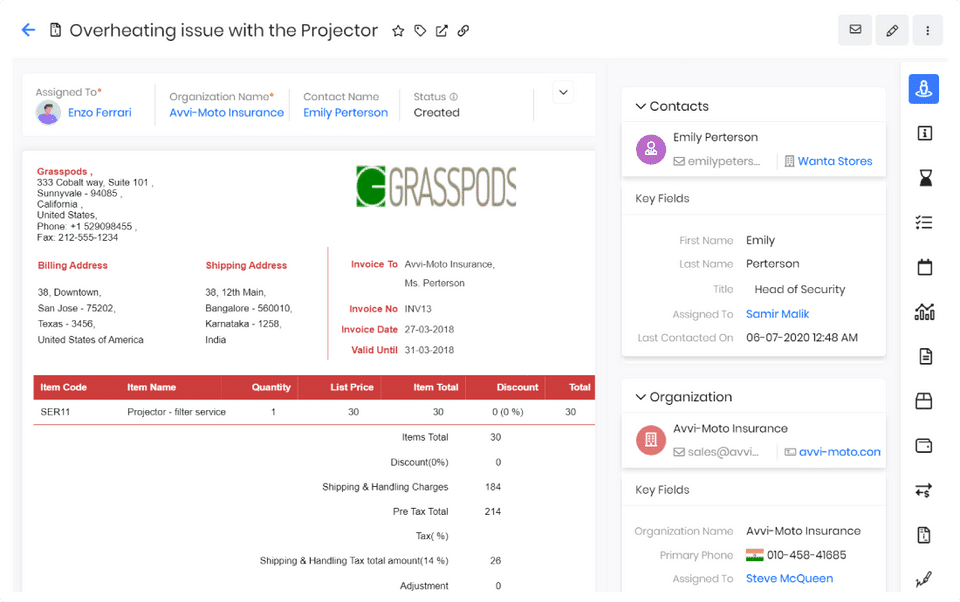Open the money transfer arrows sidebar icon
The height and width of the screenshot is (602, 960).
point(923,491)
